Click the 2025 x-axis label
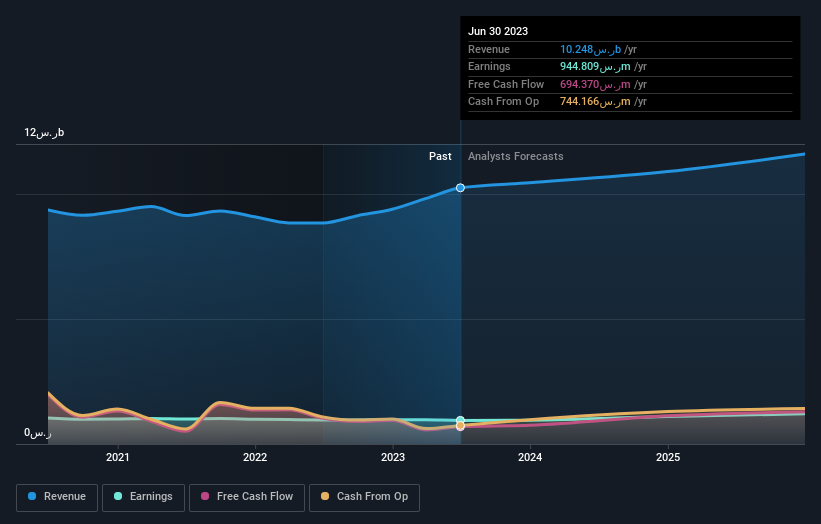The image size is (821, 524). coord(668,458)
